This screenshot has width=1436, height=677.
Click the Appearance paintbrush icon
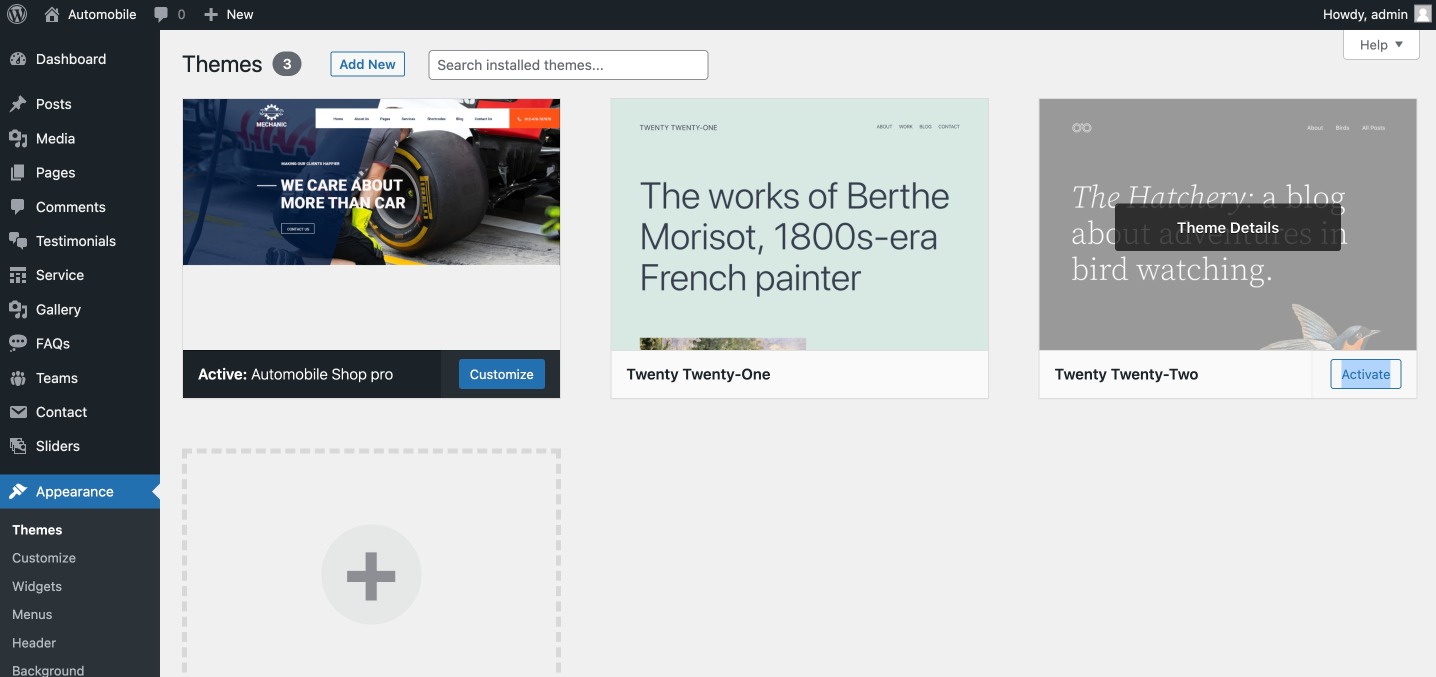click(x=18, y=491)
